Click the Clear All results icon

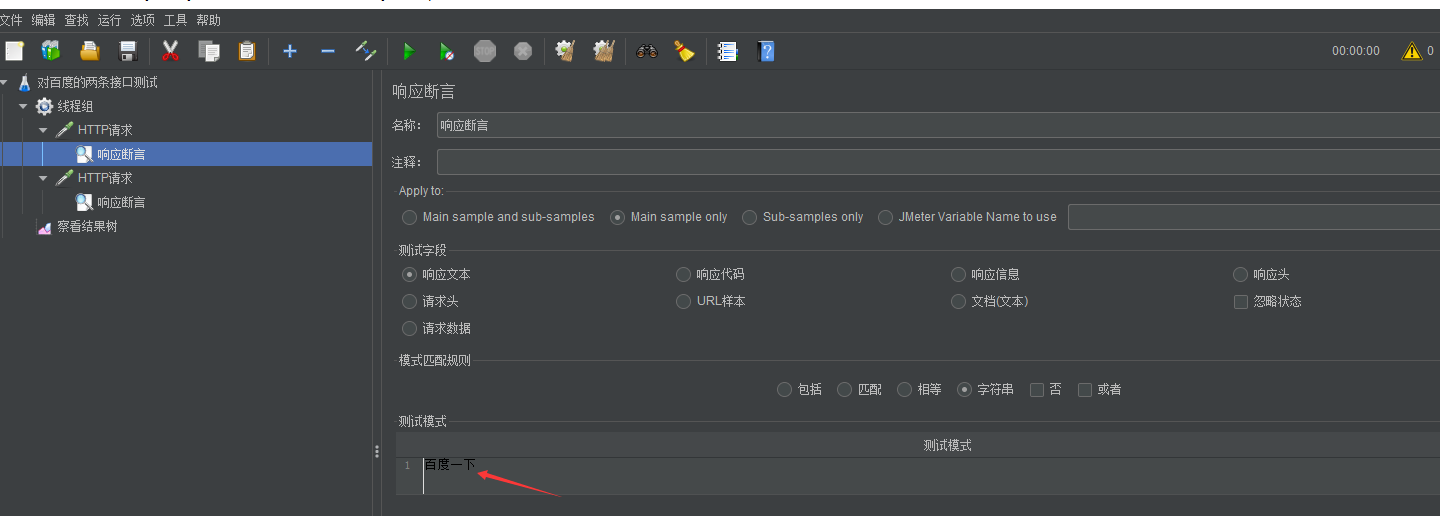click(603, 51)
